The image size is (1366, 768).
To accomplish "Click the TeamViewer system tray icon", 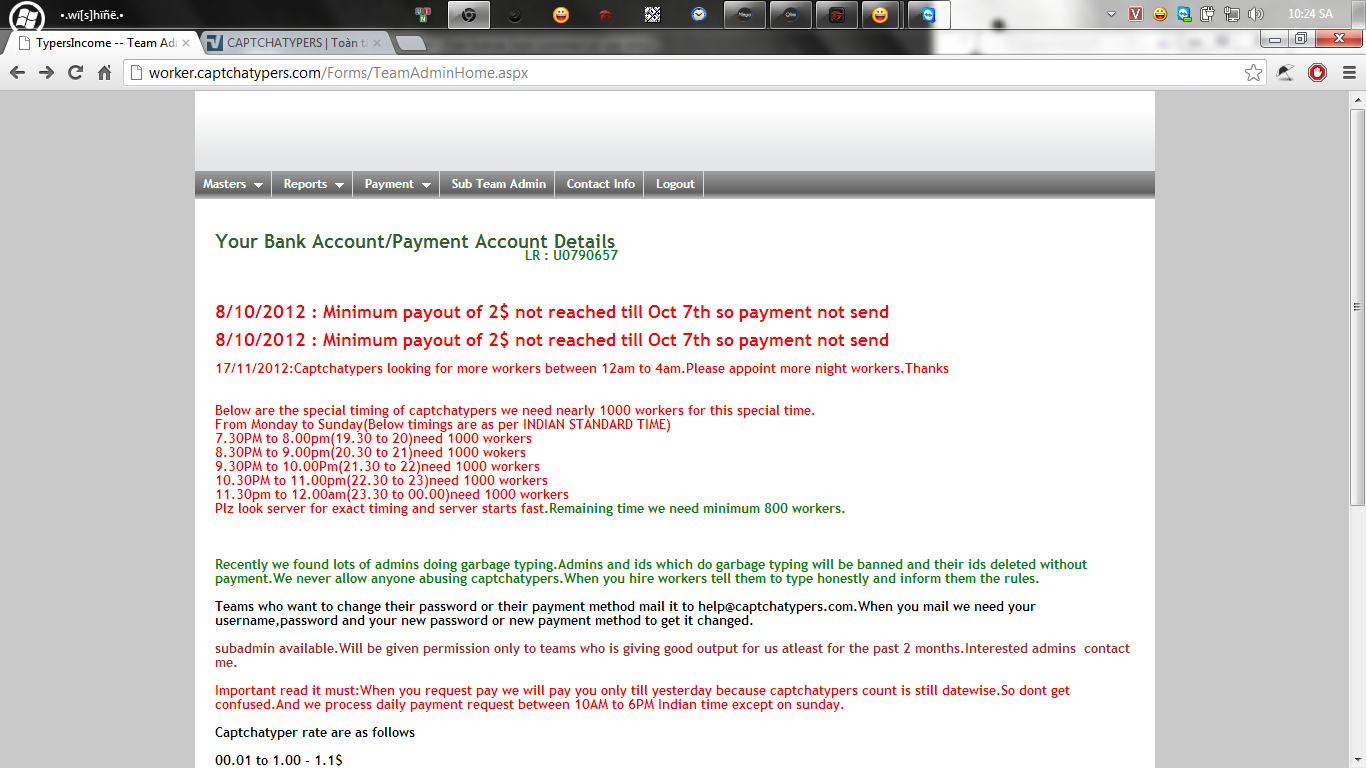I will click(1184, 14).
